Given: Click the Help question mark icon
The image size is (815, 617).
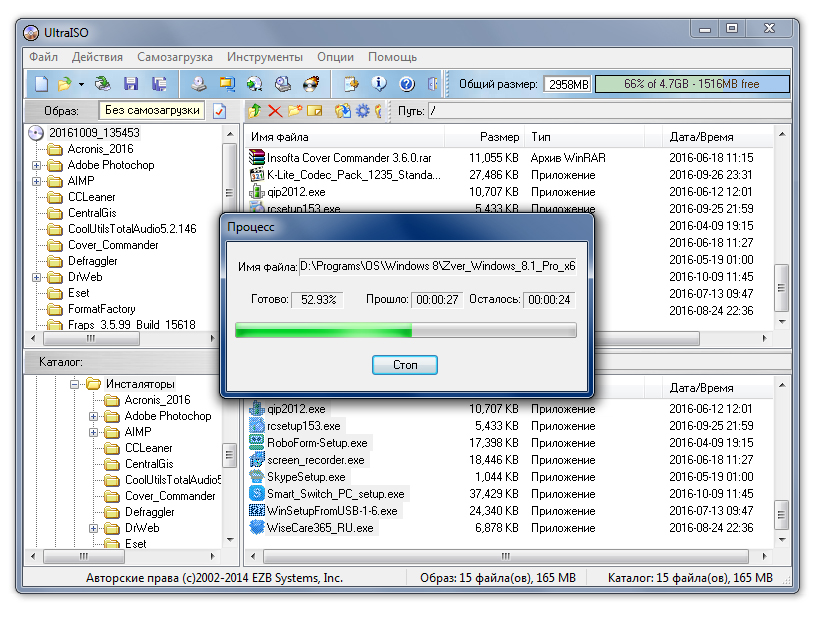Looking at the screenshot, I should (x=407, y=84).
